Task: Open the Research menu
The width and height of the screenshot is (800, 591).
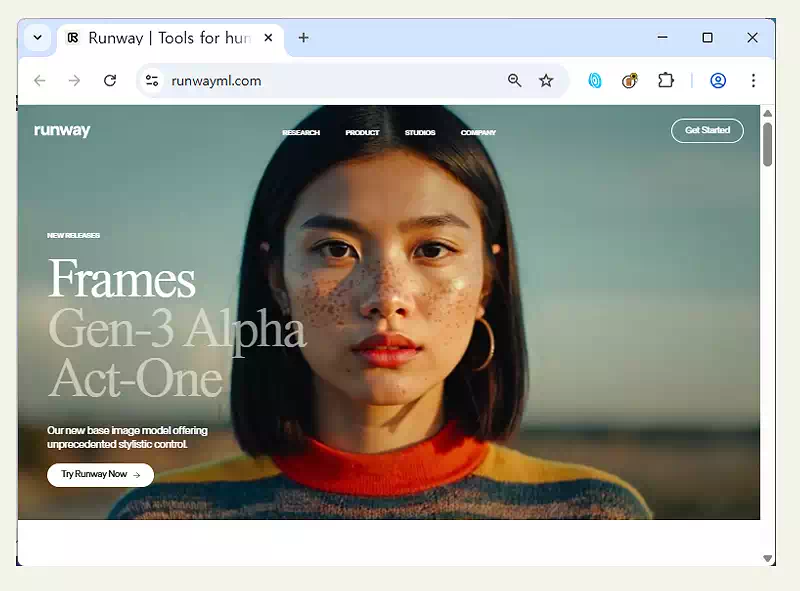Action: (x=301, y=133)
